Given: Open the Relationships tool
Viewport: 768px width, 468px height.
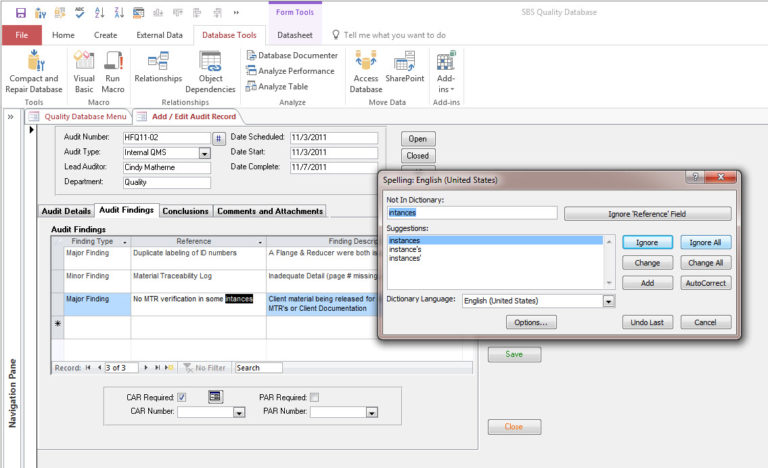Looking at the screenshot, I should tap(158, 62).
